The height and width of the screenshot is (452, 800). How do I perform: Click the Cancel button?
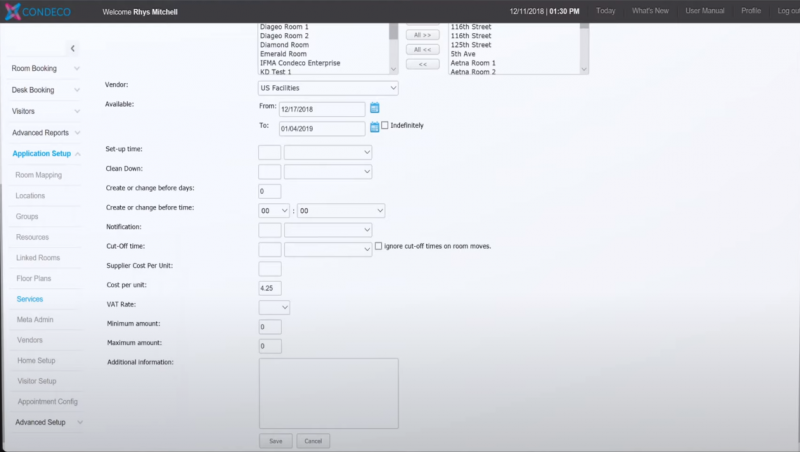tap(313, 441)
